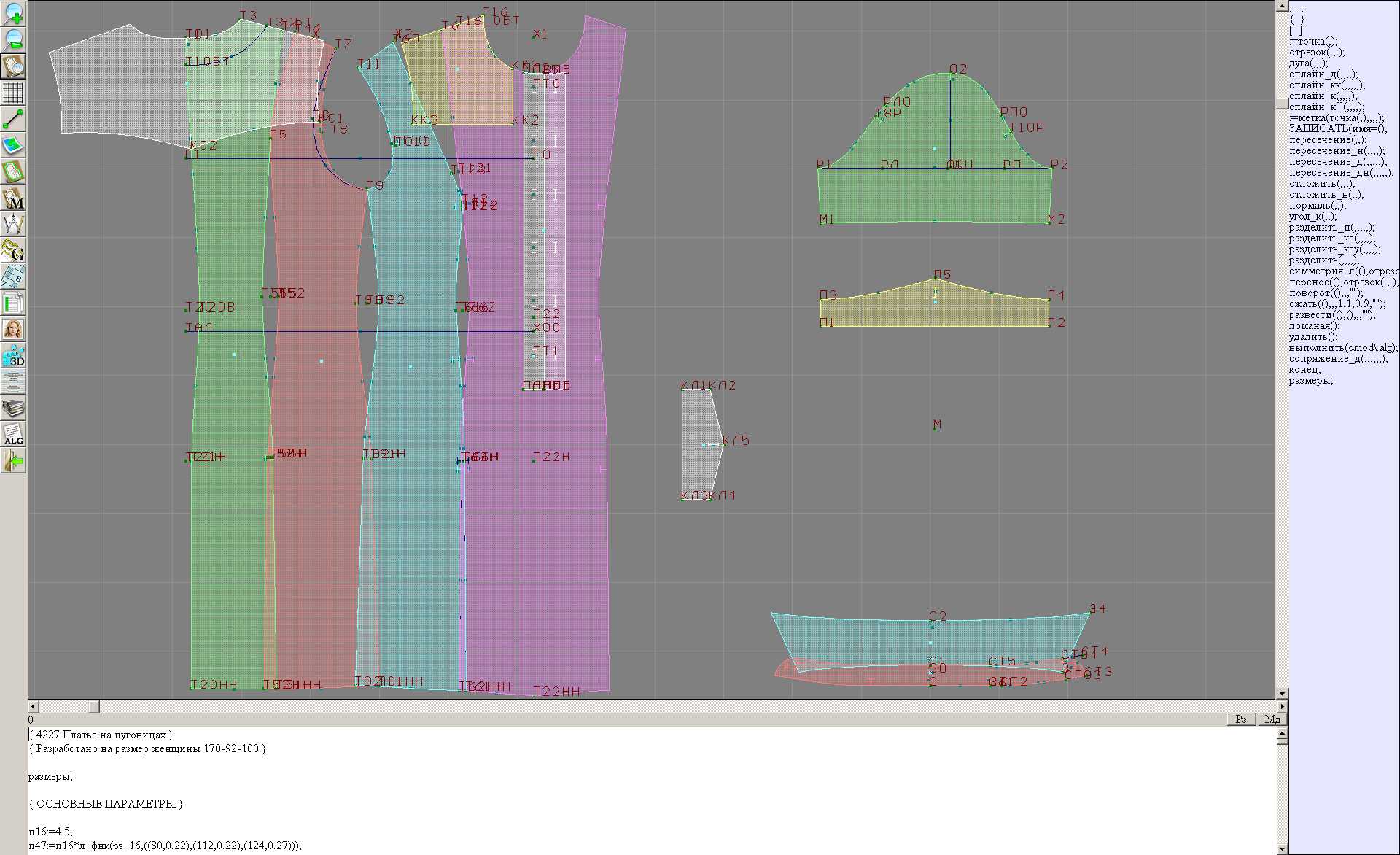Viewport: 1400px width, 855px height.
Task: Insert the 'сплайн_д' operator from list
Action: pyautogui.click(x=1320, y=74)
